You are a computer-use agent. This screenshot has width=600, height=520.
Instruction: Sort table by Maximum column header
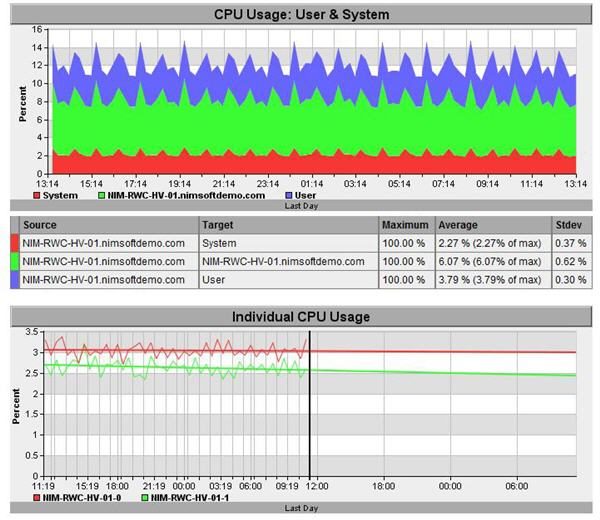pos(407,225)
